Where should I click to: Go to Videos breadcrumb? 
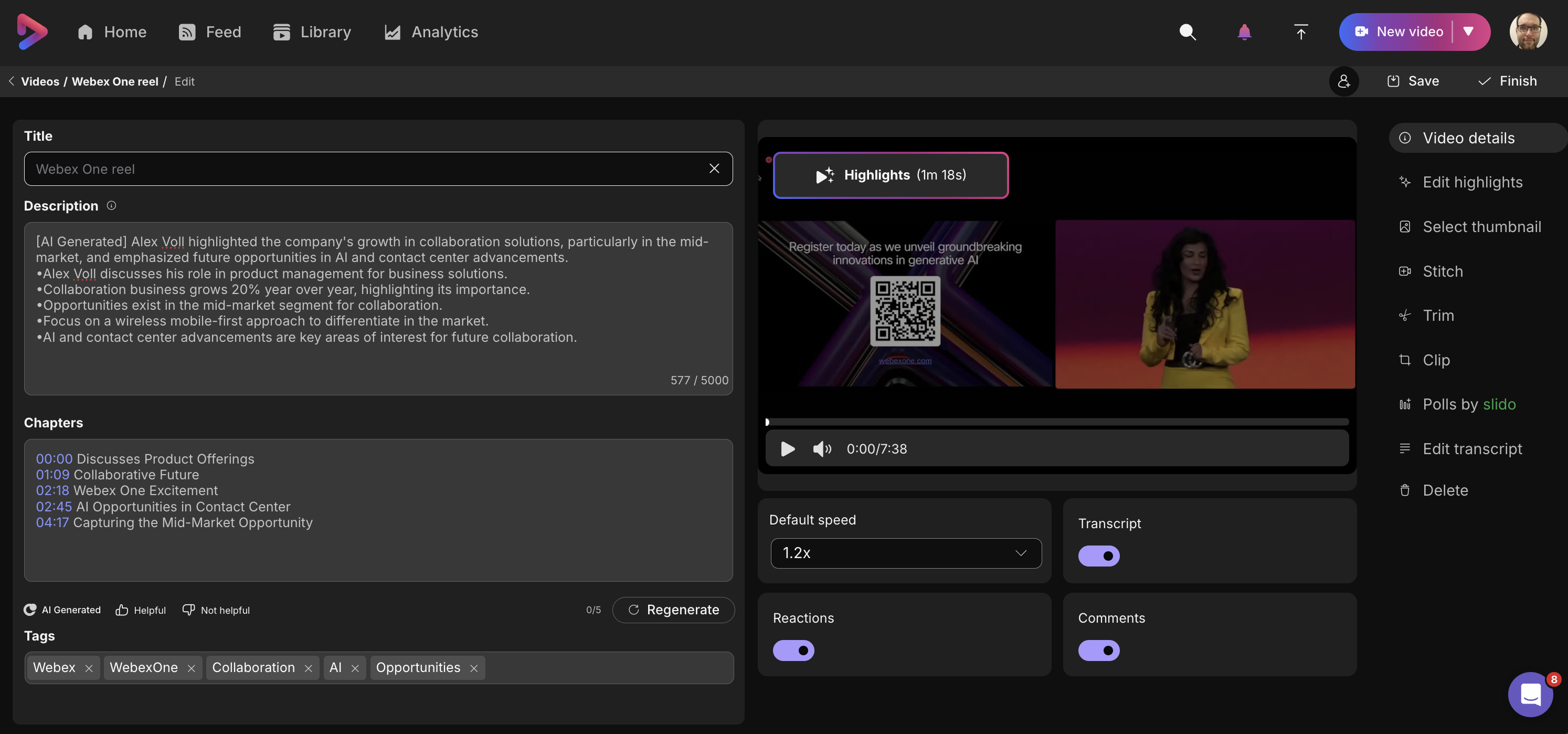tap(40, 81)
